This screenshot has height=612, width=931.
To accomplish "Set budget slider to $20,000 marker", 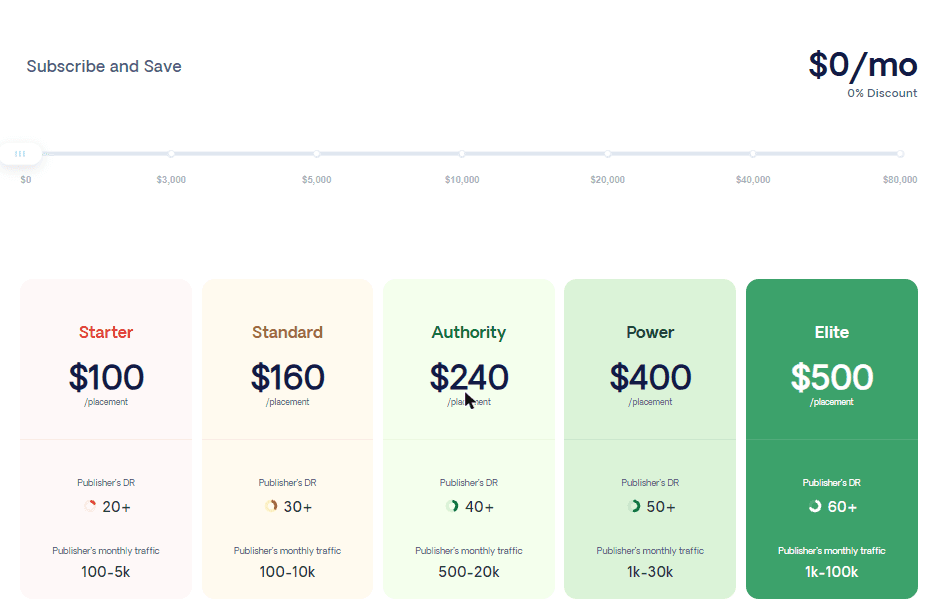I will click(607, 154).
